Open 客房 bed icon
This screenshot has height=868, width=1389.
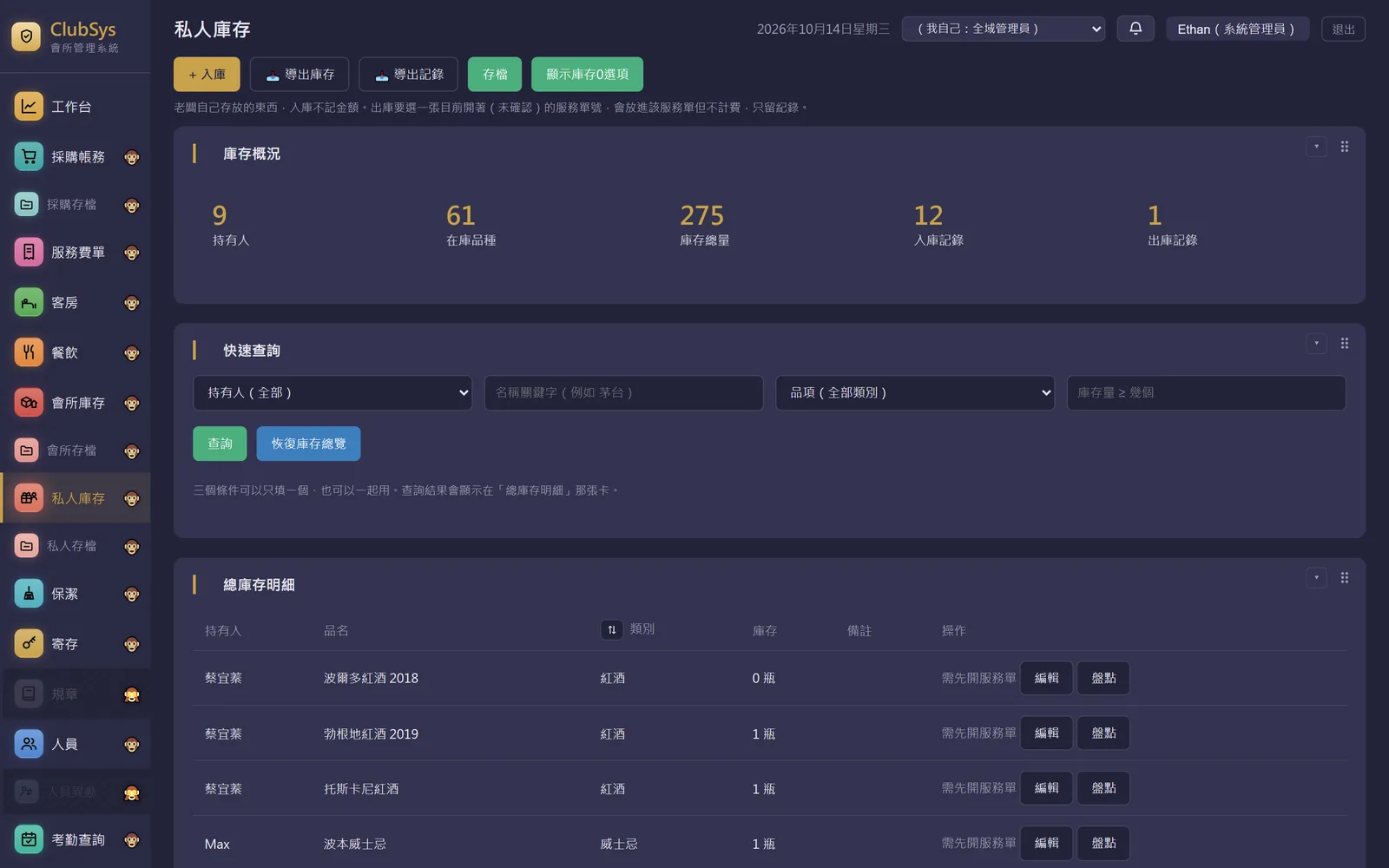pos(29,303)
